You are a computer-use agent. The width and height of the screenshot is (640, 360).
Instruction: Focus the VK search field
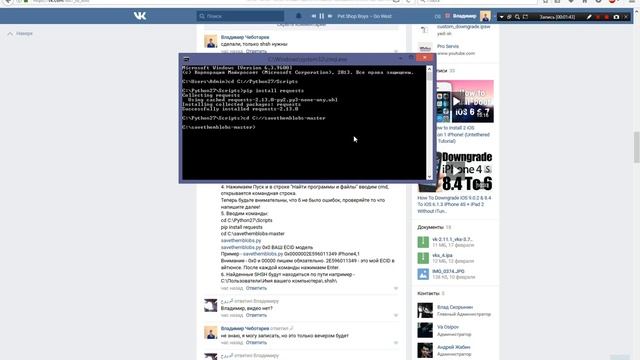point(240,16)
